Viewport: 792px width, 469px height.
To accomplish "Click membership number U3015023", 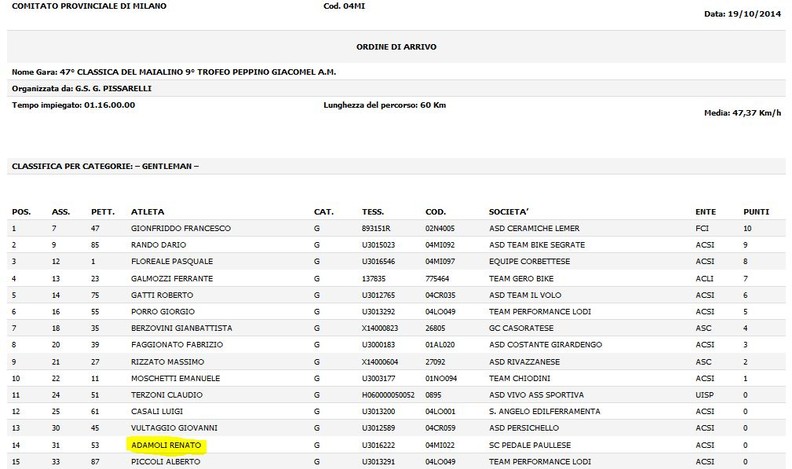I will 378,245.
